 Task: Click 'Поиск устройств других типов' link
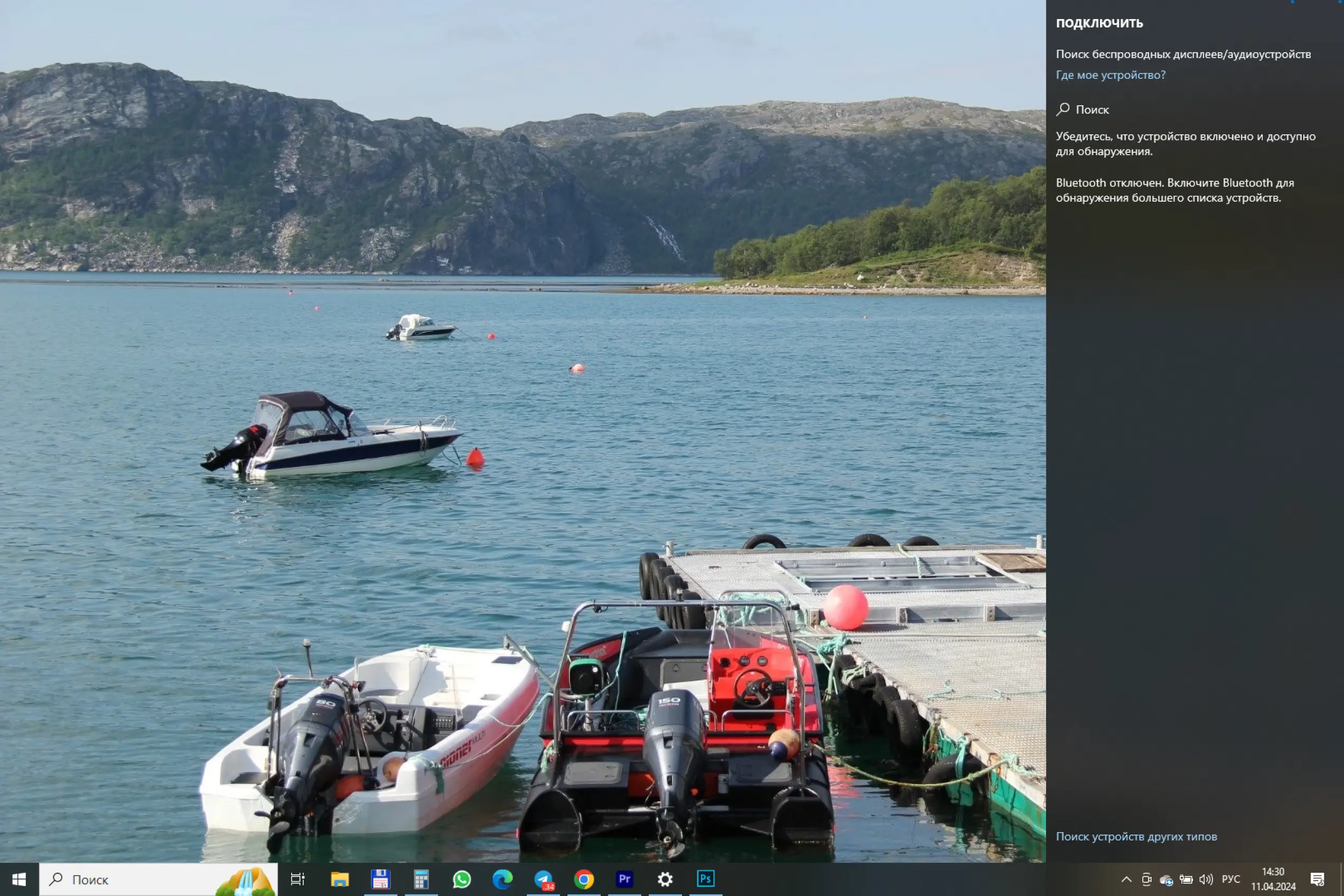pos(1136,837)
